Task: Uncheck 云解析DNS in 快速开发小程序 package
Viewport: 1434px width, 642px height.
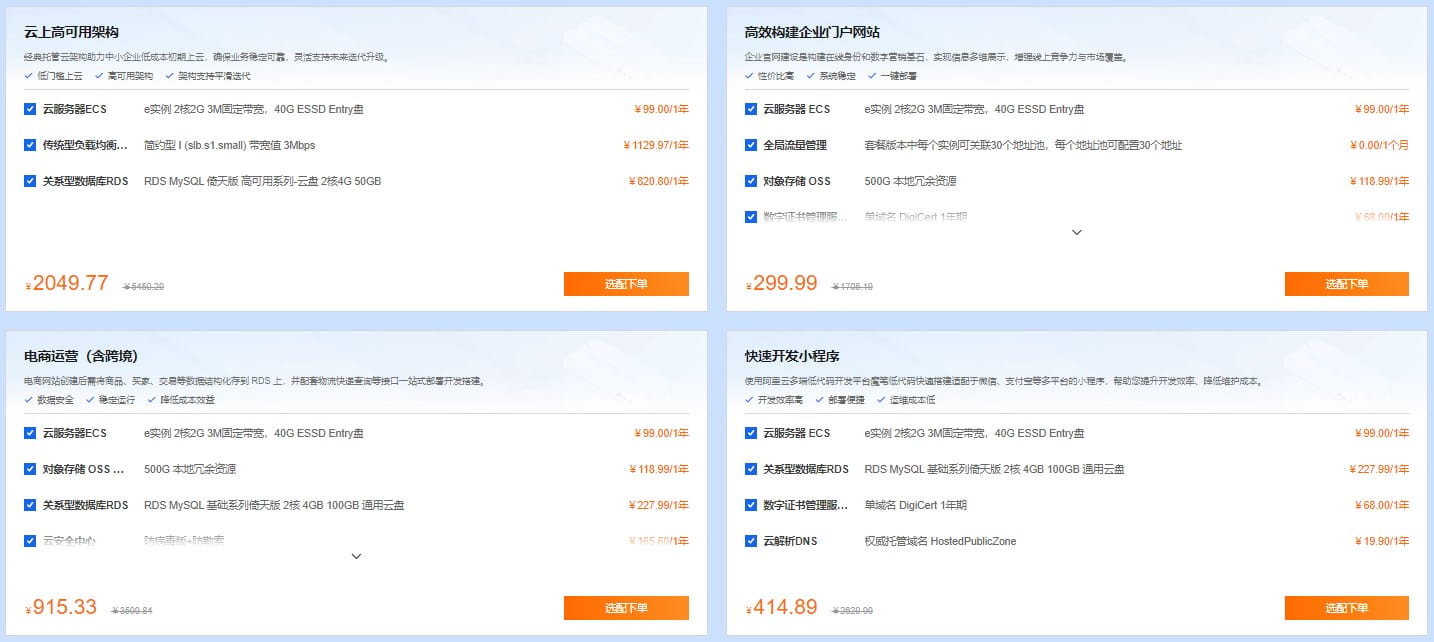Action: coord(750,541)
